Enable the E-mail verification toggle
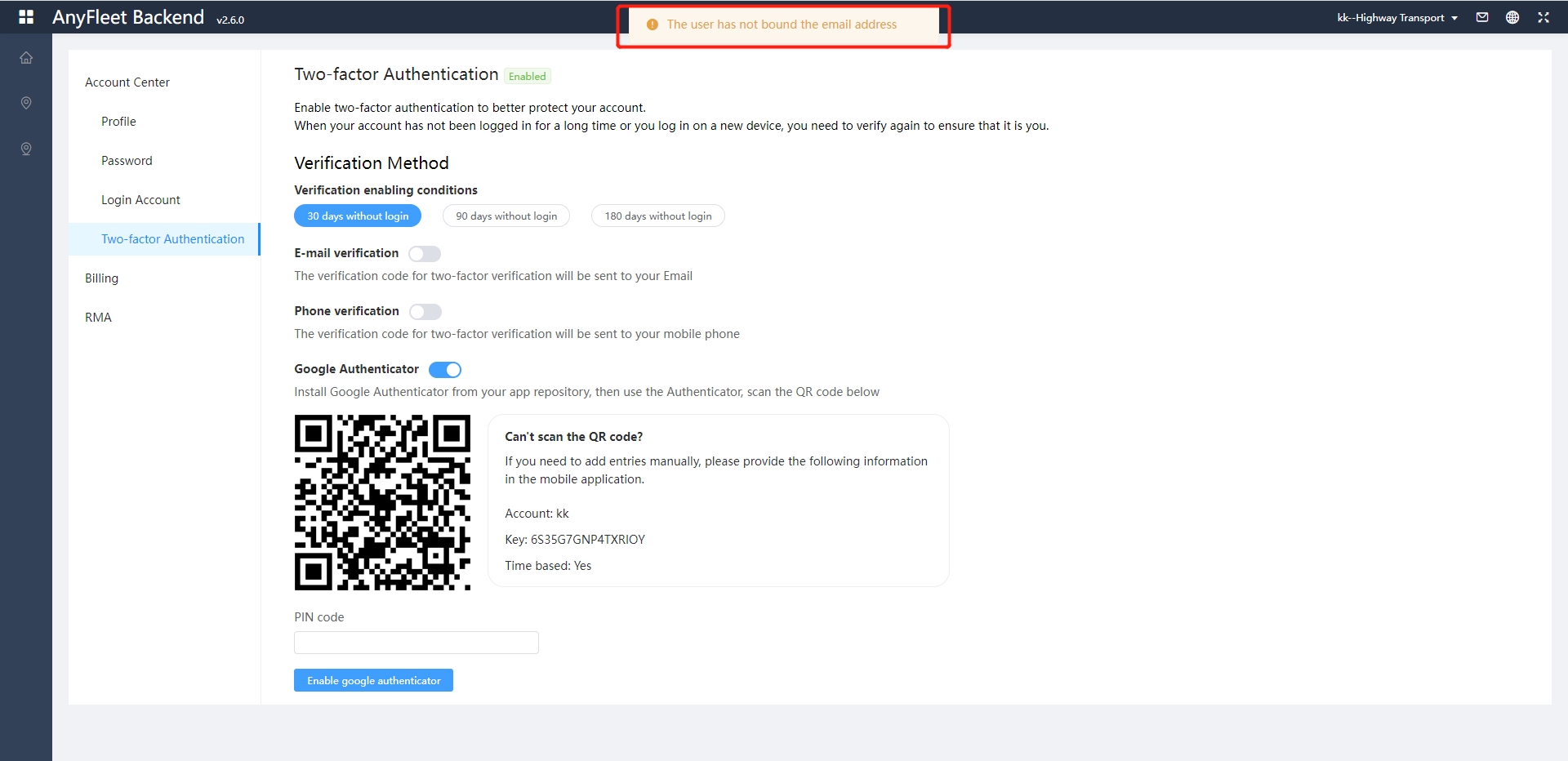The height and width of the screenshot is (761, 1568). [x=425, y=253]
